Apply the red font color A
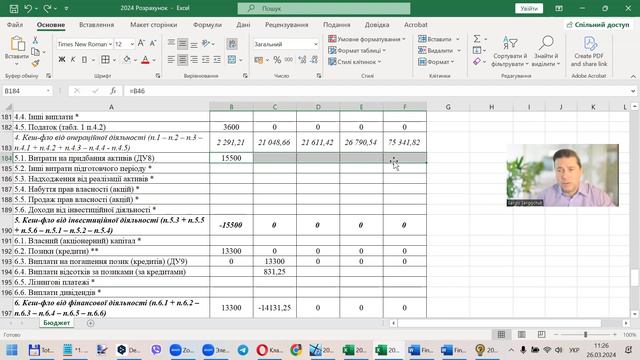 click(x=145, y=60)
